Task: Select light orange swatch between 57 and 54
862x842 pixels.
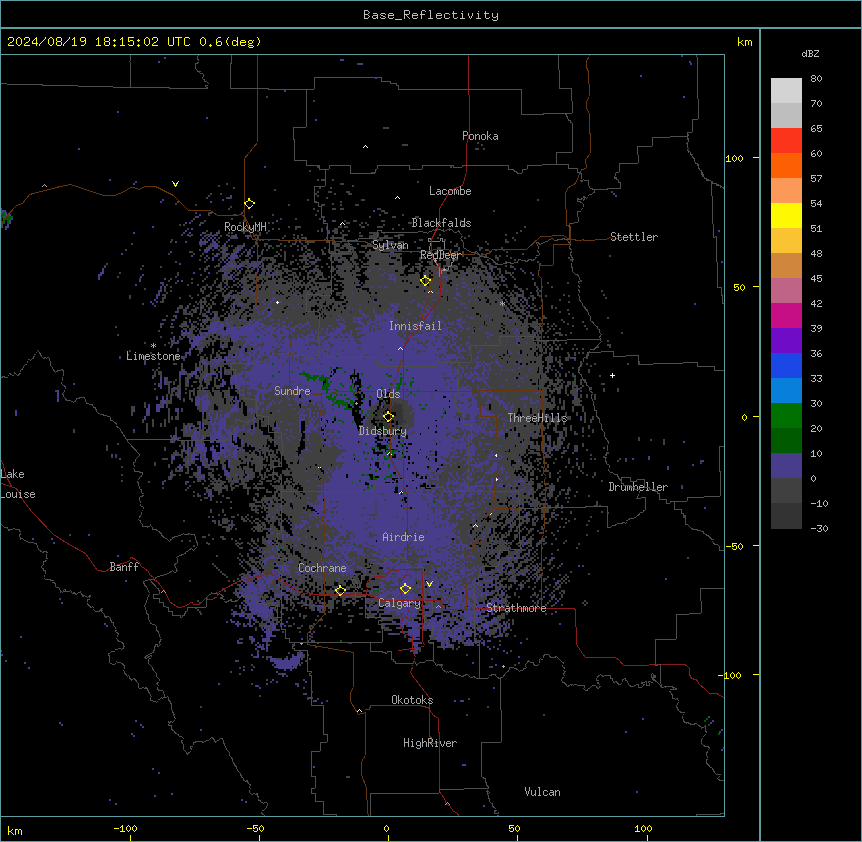Action: point(786,191)
